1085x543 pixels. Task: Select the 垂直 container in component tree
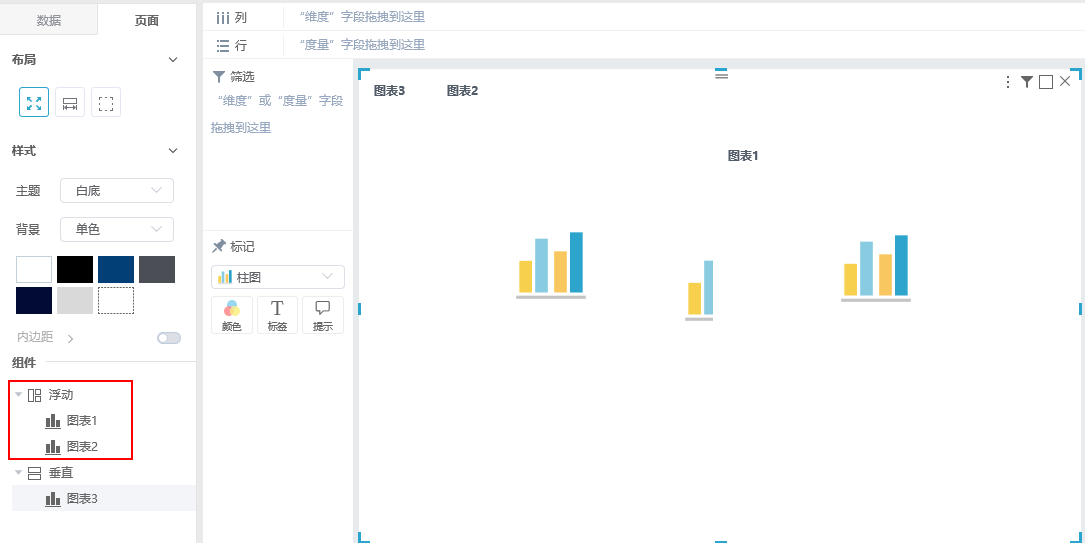[x=61, y=473]
